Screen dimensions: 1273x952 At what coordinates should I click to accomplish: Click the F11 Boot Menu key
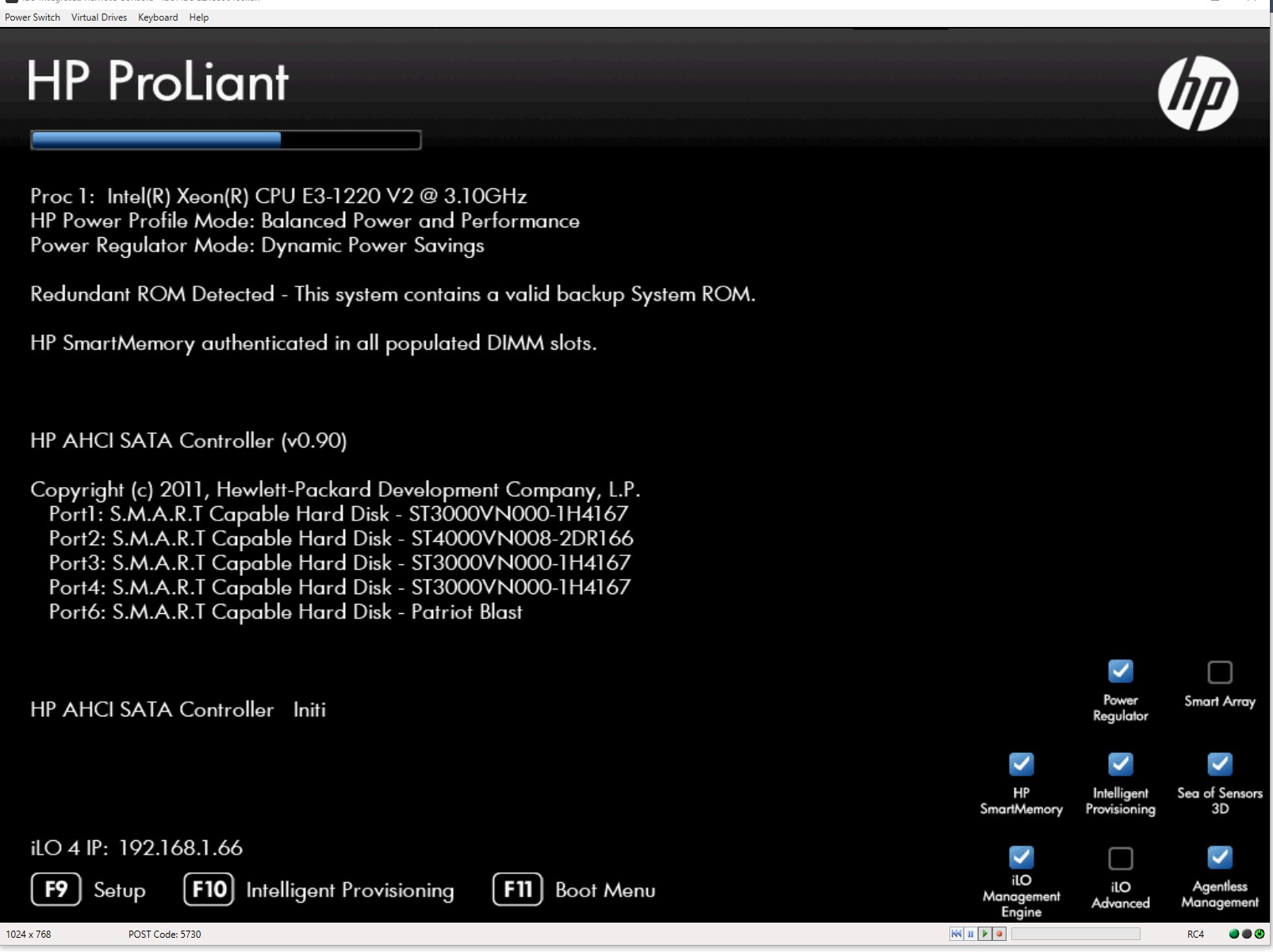pos(518,889)
